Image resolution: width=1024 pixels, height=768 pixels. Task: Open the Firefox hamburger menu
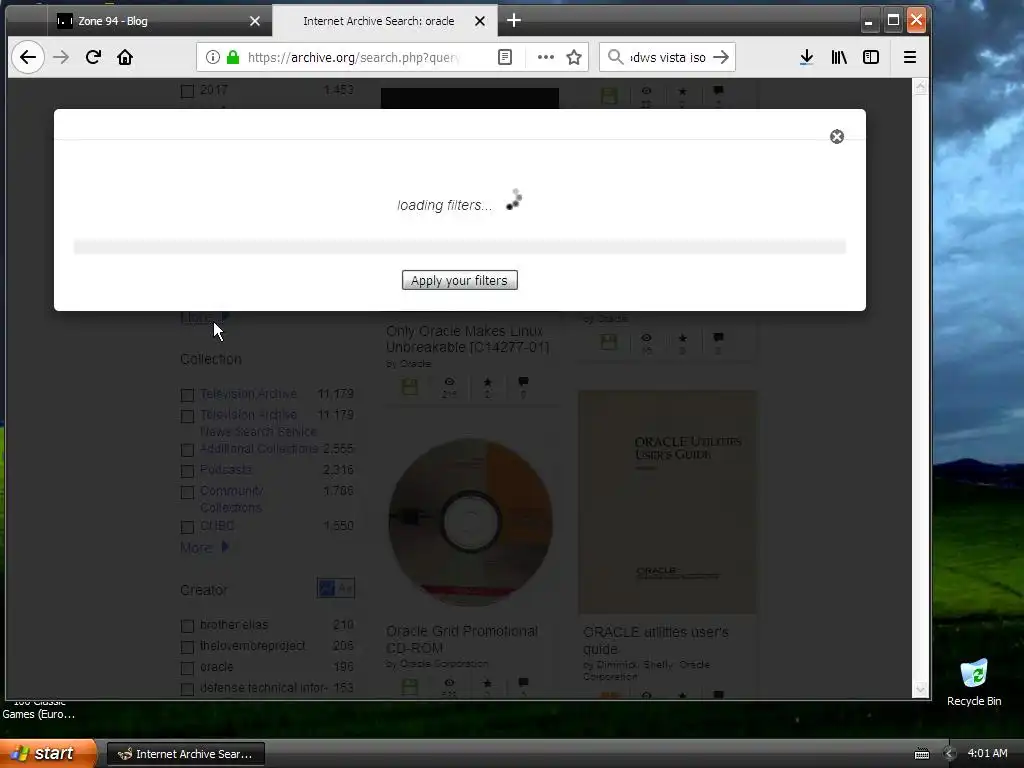point(909,57)
